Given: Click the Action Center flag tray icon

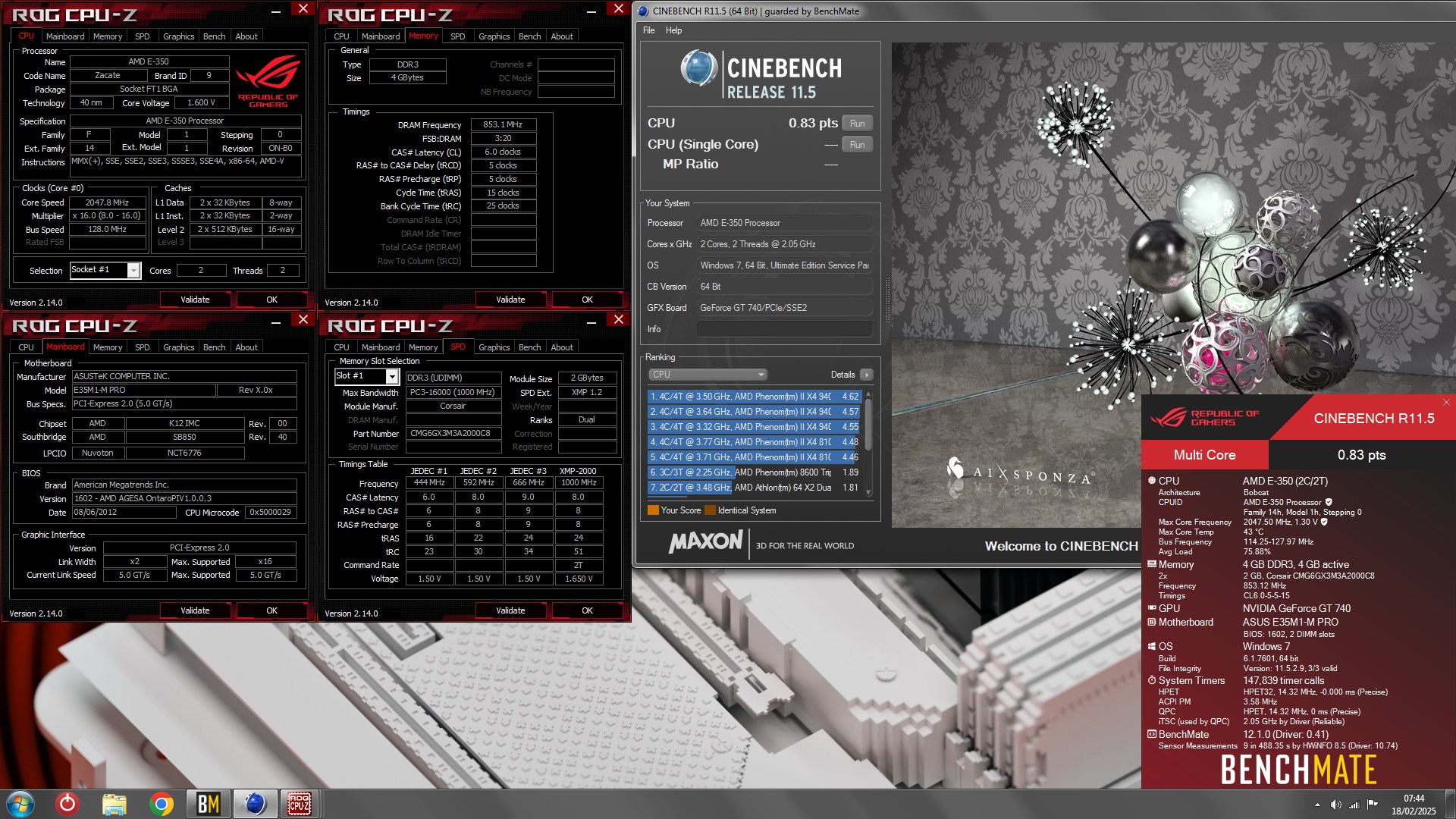Looking at the screenshot, I should pyautogui.click(x=1373, y=805).
